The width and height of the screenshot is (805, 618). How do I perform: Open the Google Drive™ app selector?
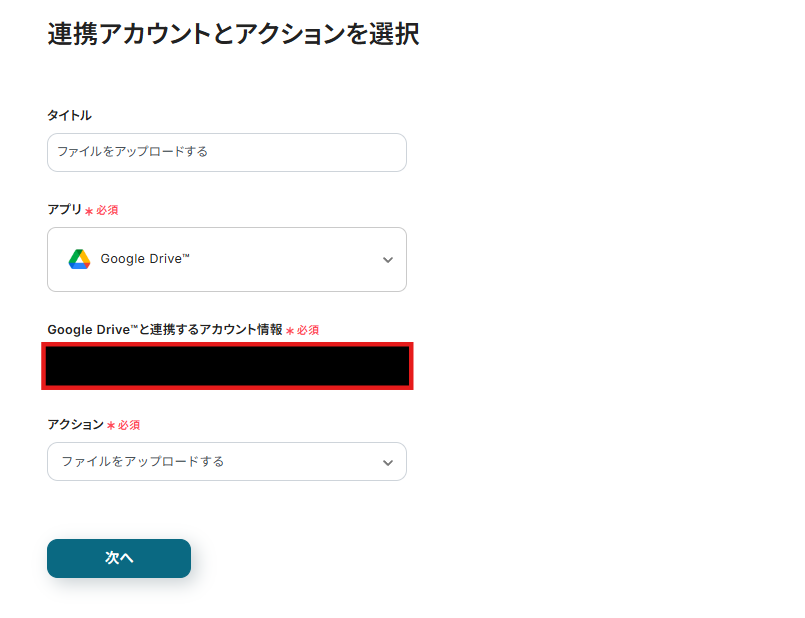pos(226,259)
